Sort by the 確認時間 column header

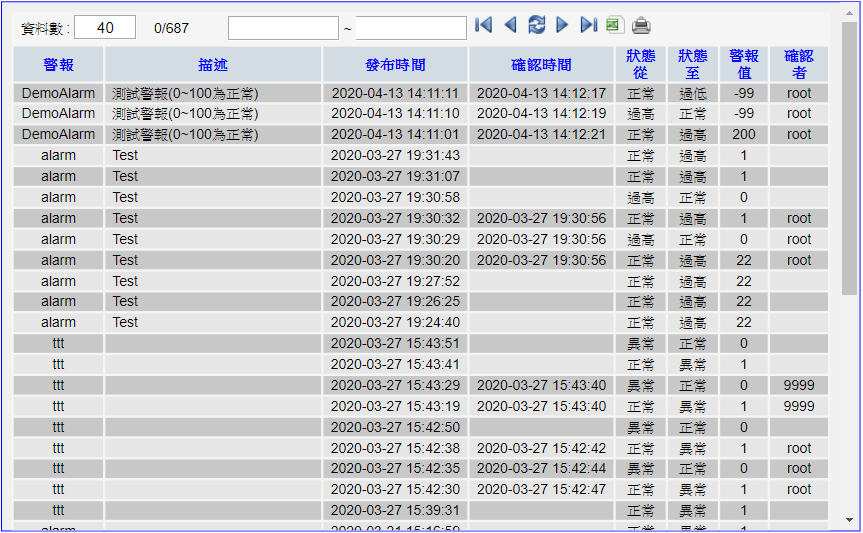click(541, 65)
